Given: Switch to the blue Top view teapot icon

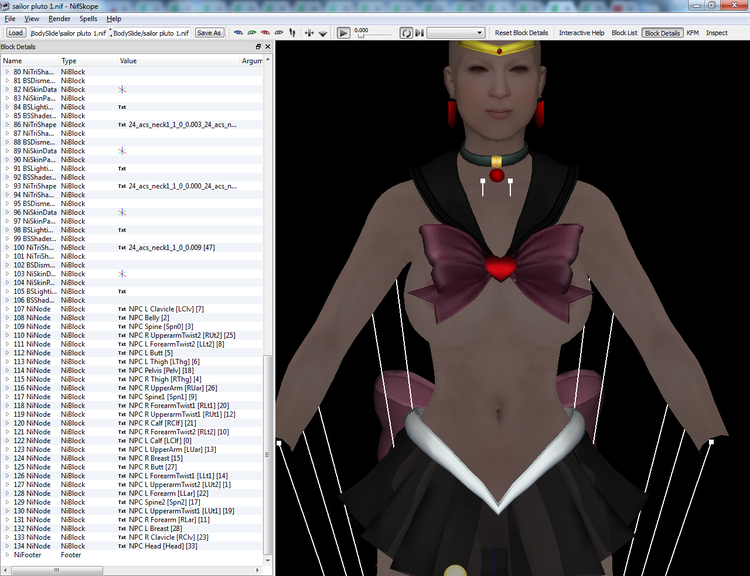Looking at the screenshot, I should pyautogui.click(x=238, y=33).
